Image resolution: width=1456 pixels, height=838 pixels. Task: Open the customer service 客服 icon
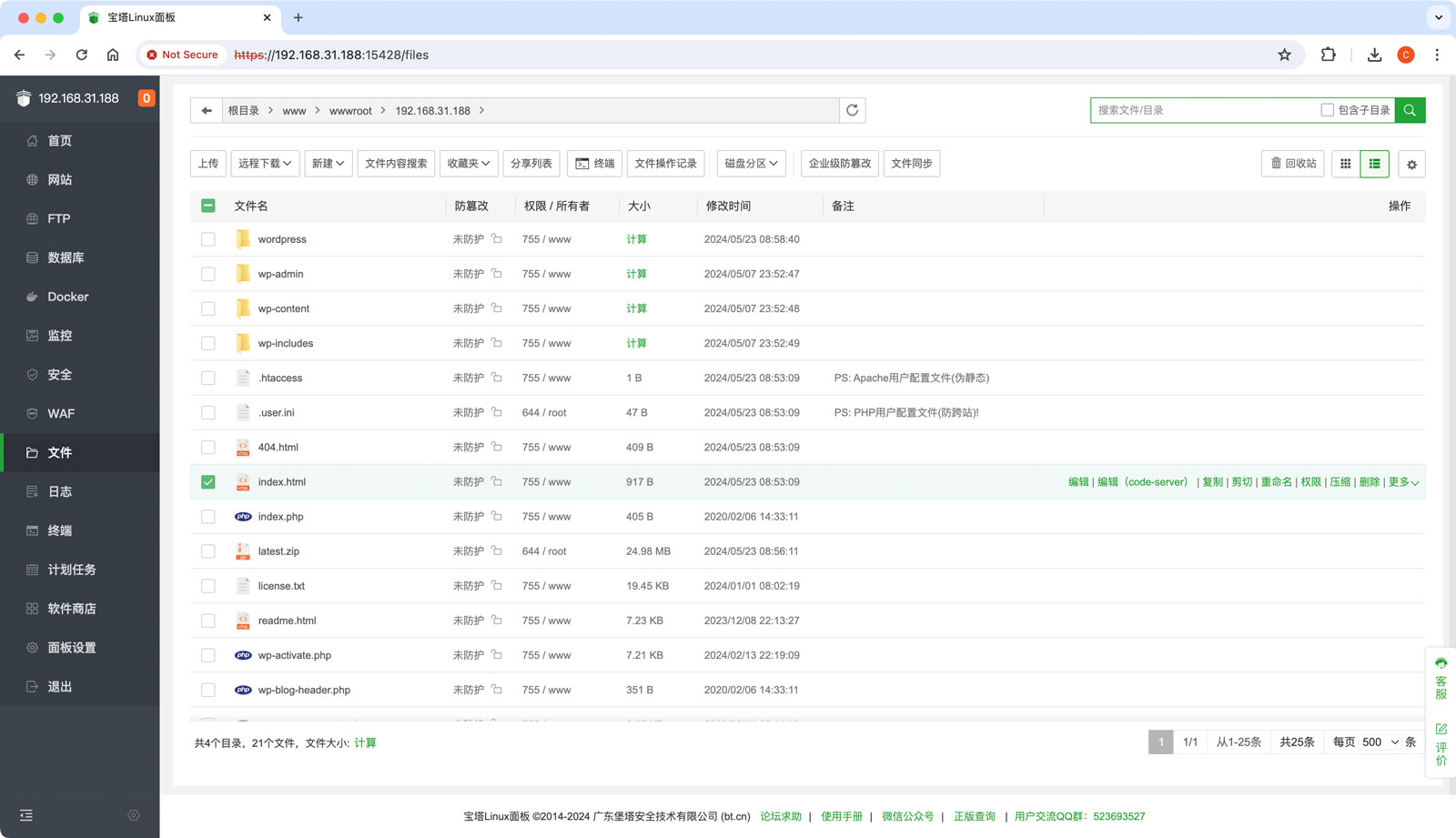1441,678
